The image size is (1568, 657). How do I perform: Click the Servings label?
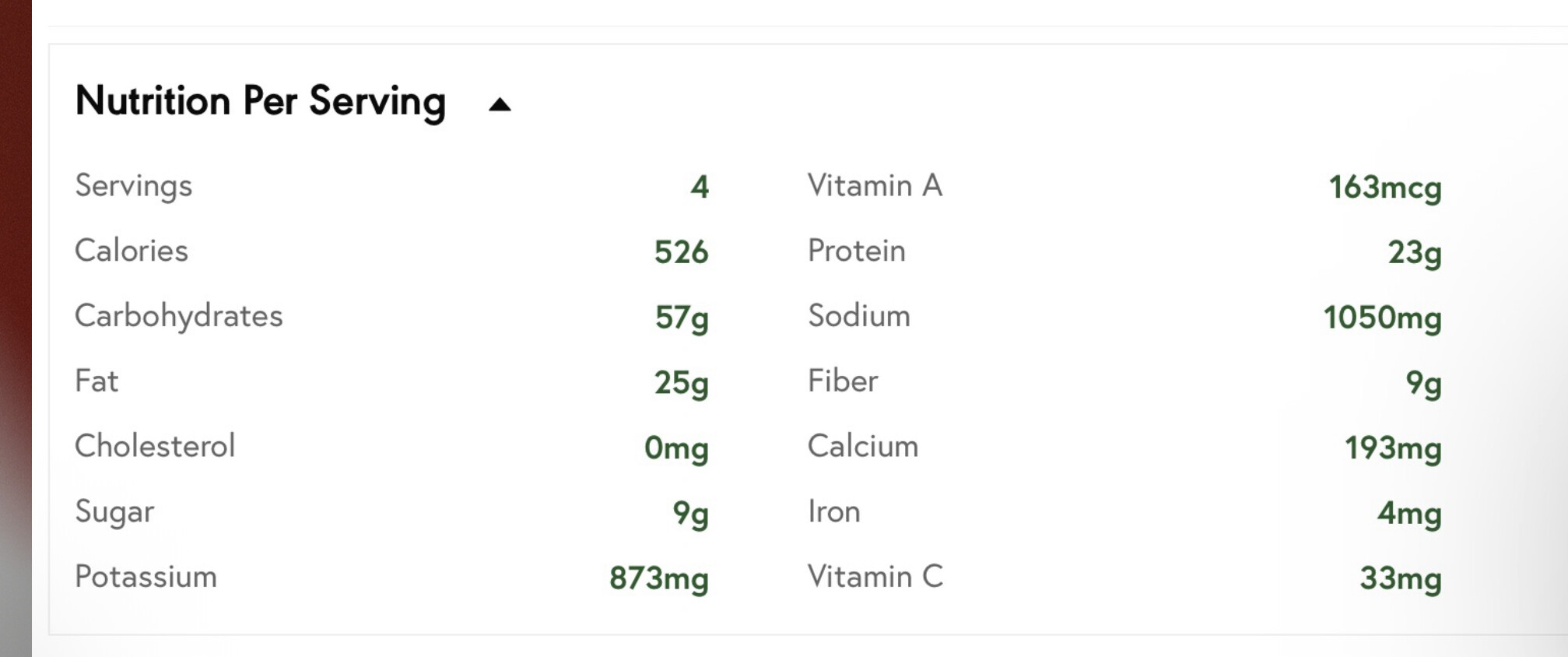(x=133, y=186)
